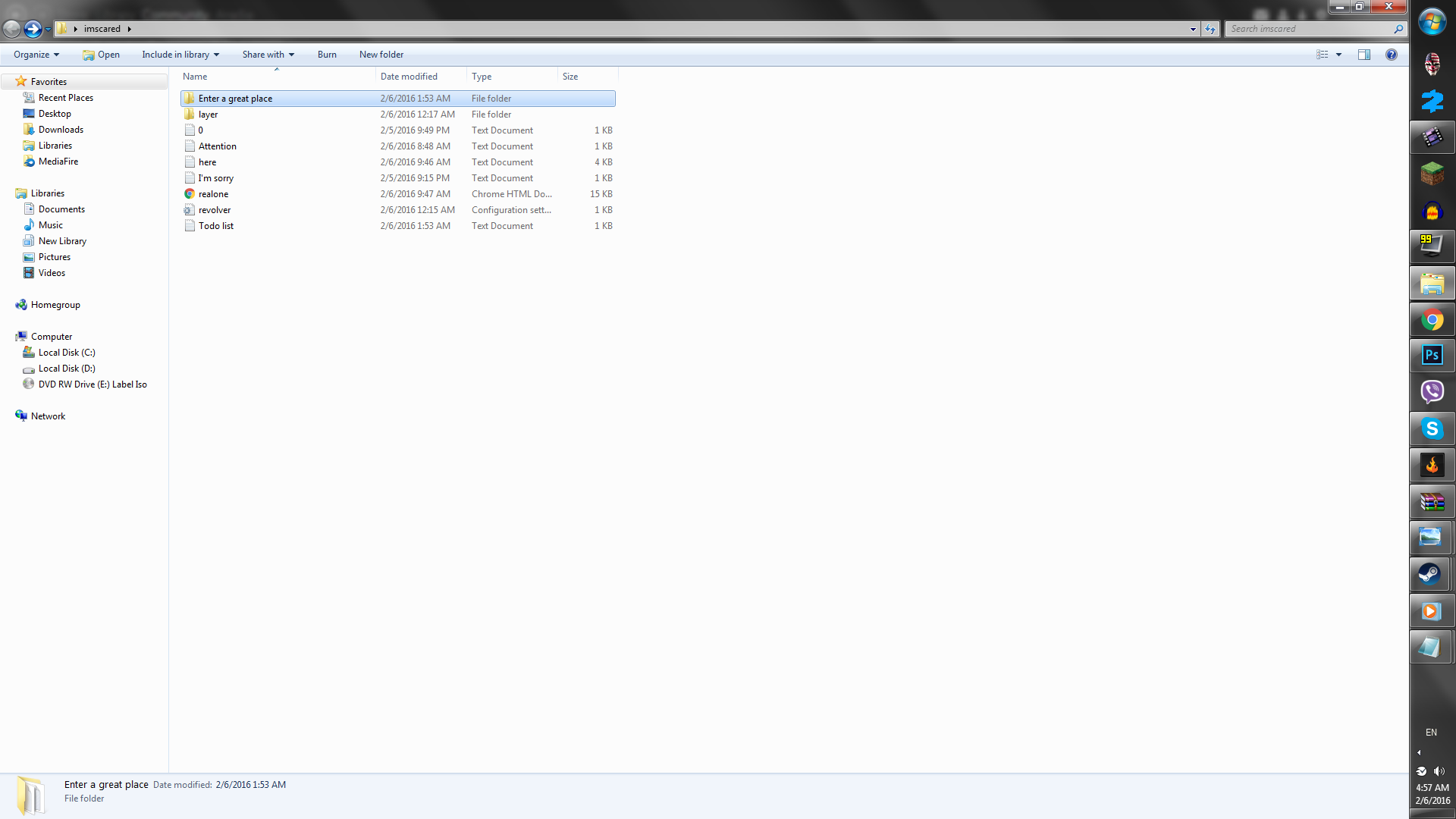Select the realone Chrome HTML file

(x=213, y=194)
